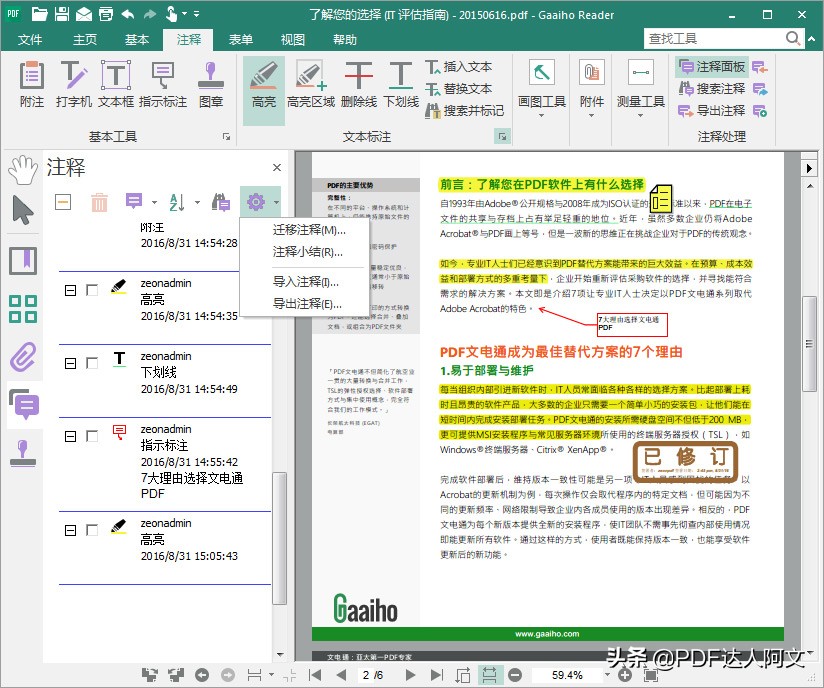Select the 删除线 strikethrough tool
The height and width of the screenshot is (688, 824).
click(x=358, y=84)
